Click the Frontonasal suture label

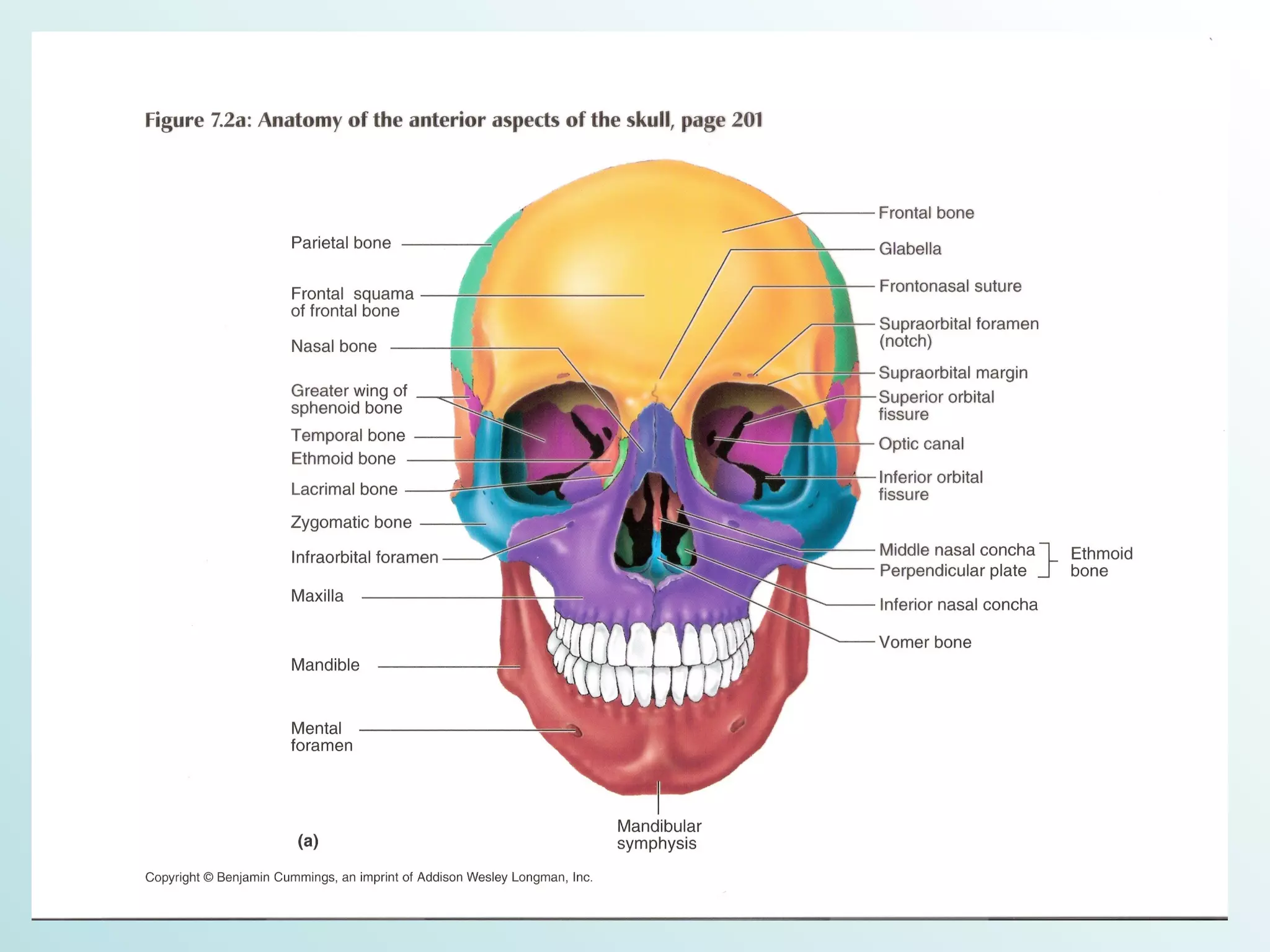950,286
